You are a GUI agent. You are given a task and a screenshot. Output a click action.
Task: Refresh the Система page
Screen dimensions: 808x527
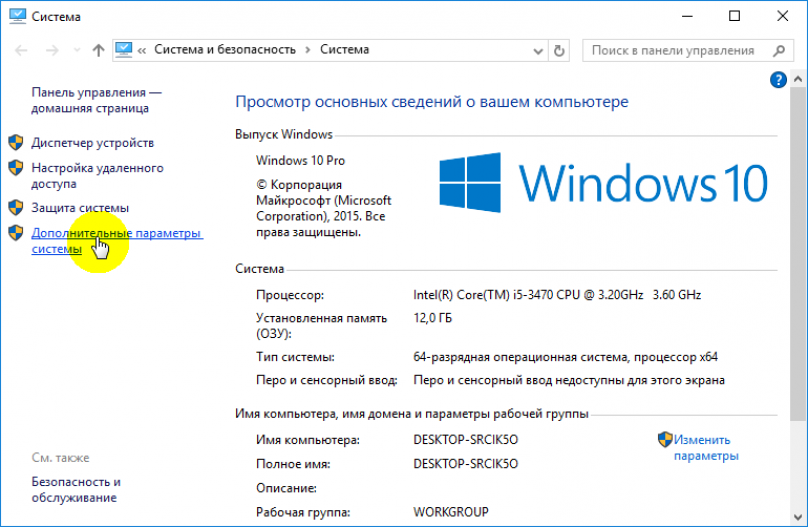(559, 50)
